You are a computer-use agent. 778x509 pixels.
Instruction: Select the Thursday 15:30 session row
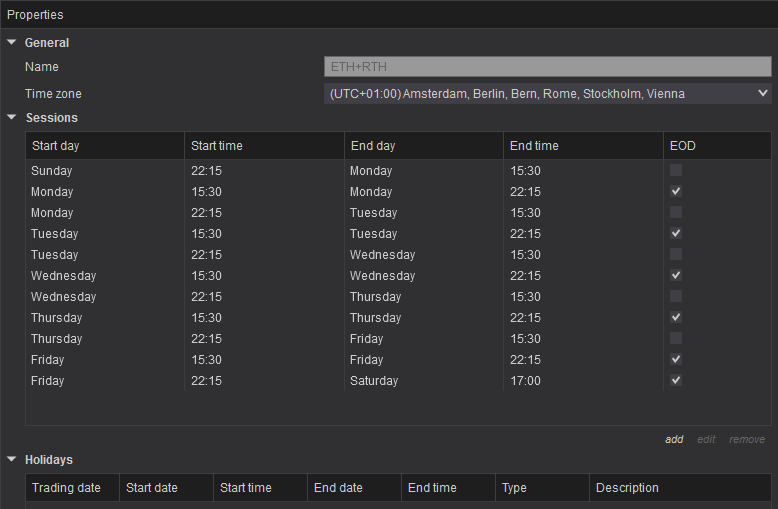pos(104,318)
